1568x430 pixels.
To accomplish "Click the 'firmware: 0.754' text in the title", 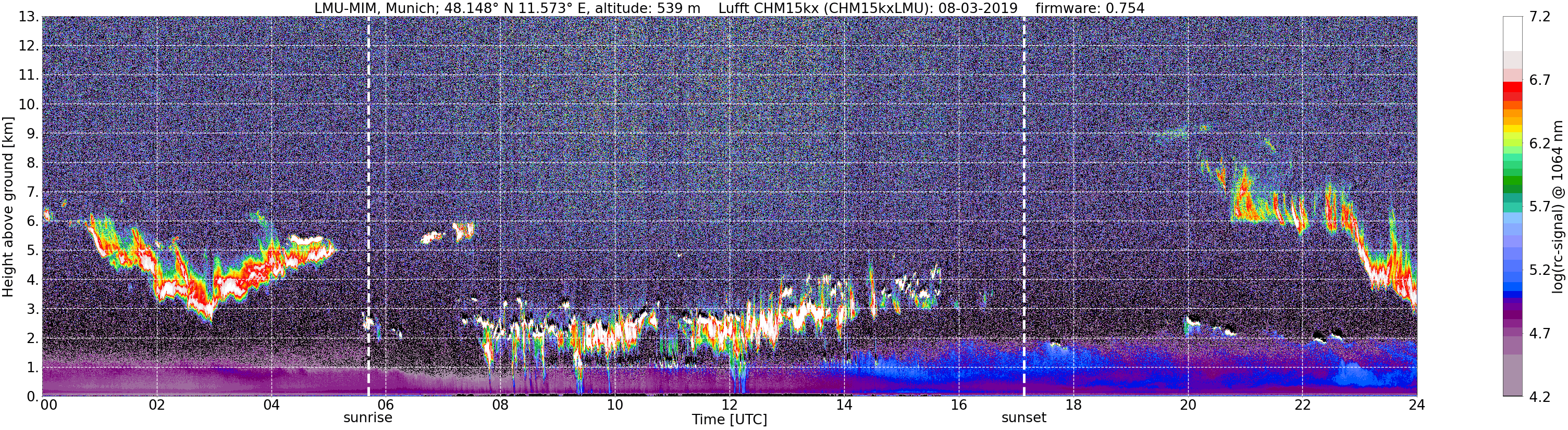I will (x=1090, y=8).
